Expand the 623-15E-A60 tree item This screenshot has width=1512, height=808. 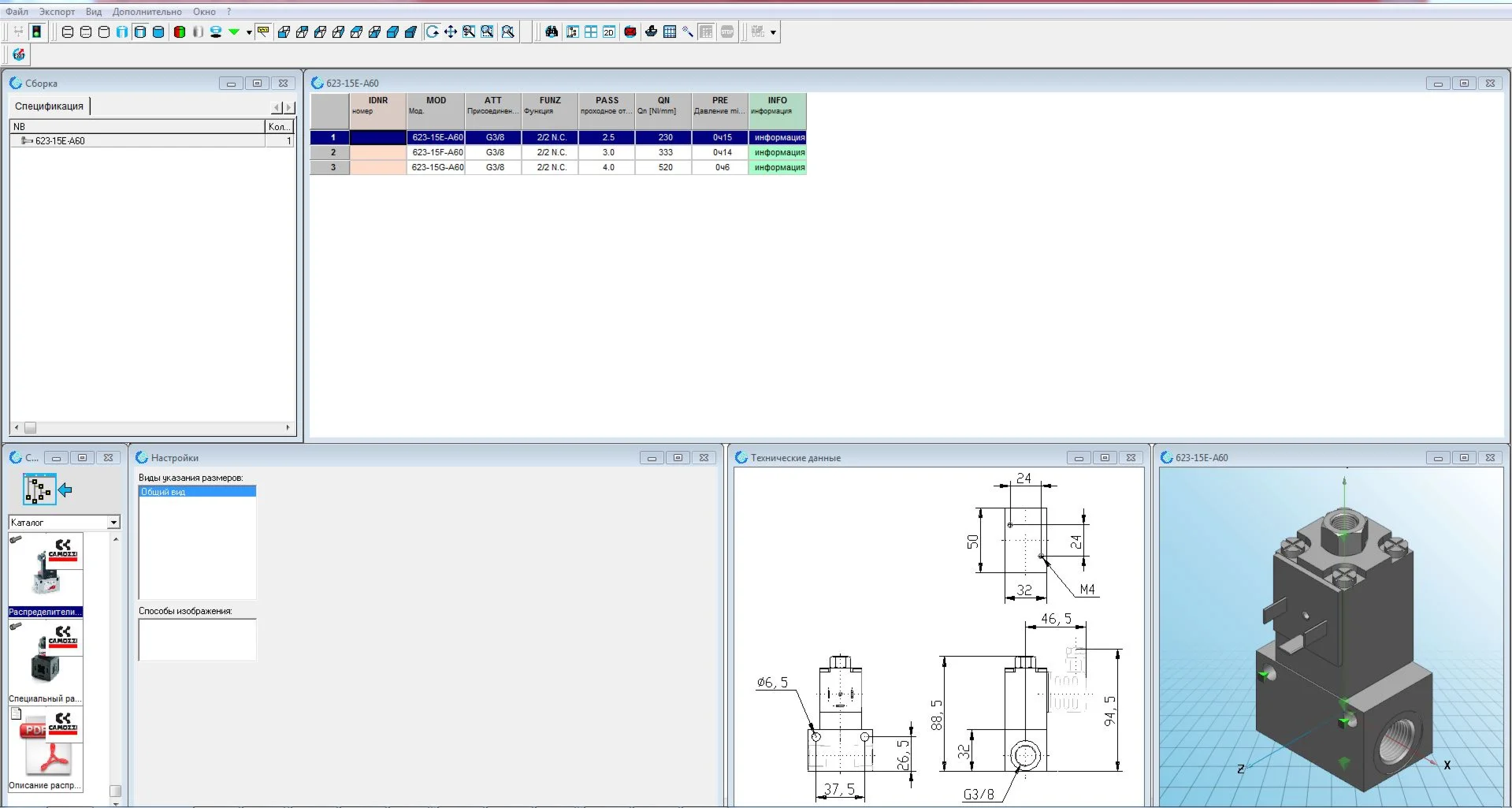click(26, 141)
